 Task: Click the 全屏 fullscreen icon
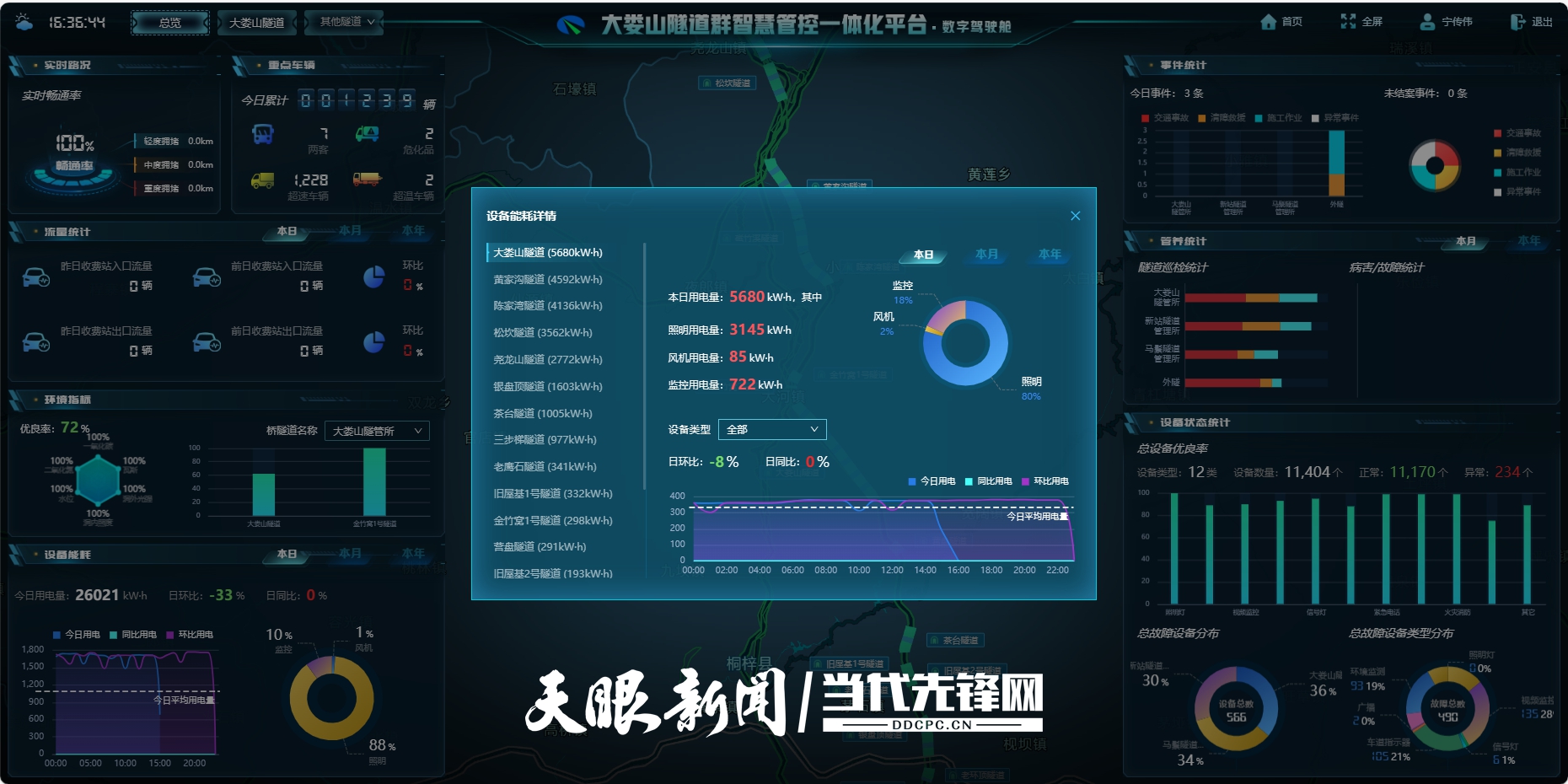[x=1348, y=21]
